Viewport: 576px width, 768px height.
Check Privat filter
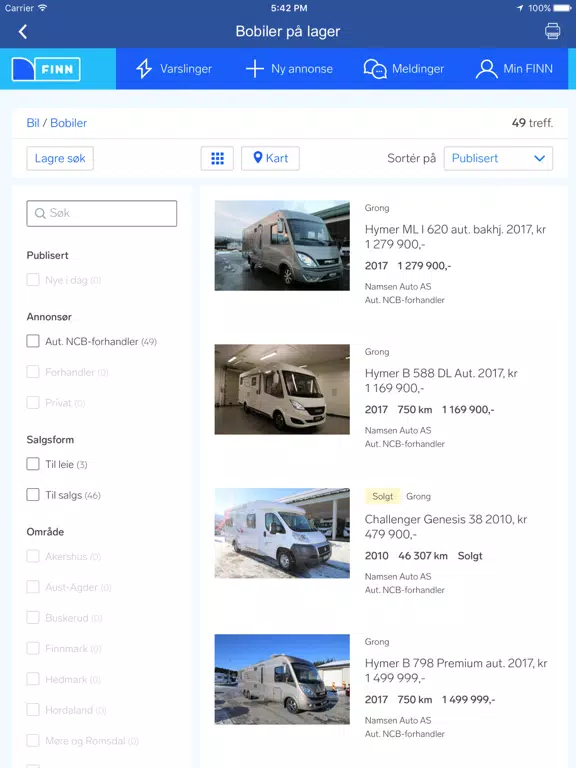(33, 403)
